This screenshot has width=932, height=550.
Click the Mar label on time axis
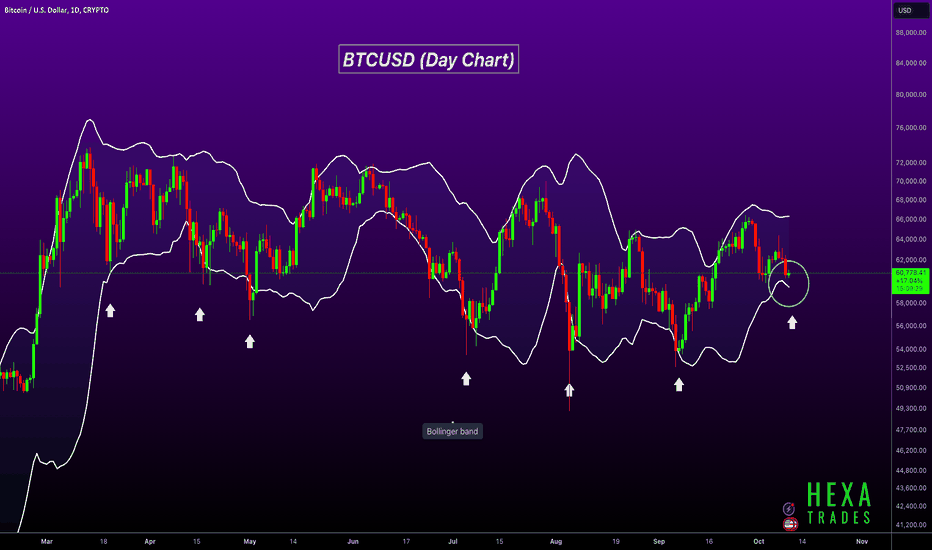(x=46, y=542)
